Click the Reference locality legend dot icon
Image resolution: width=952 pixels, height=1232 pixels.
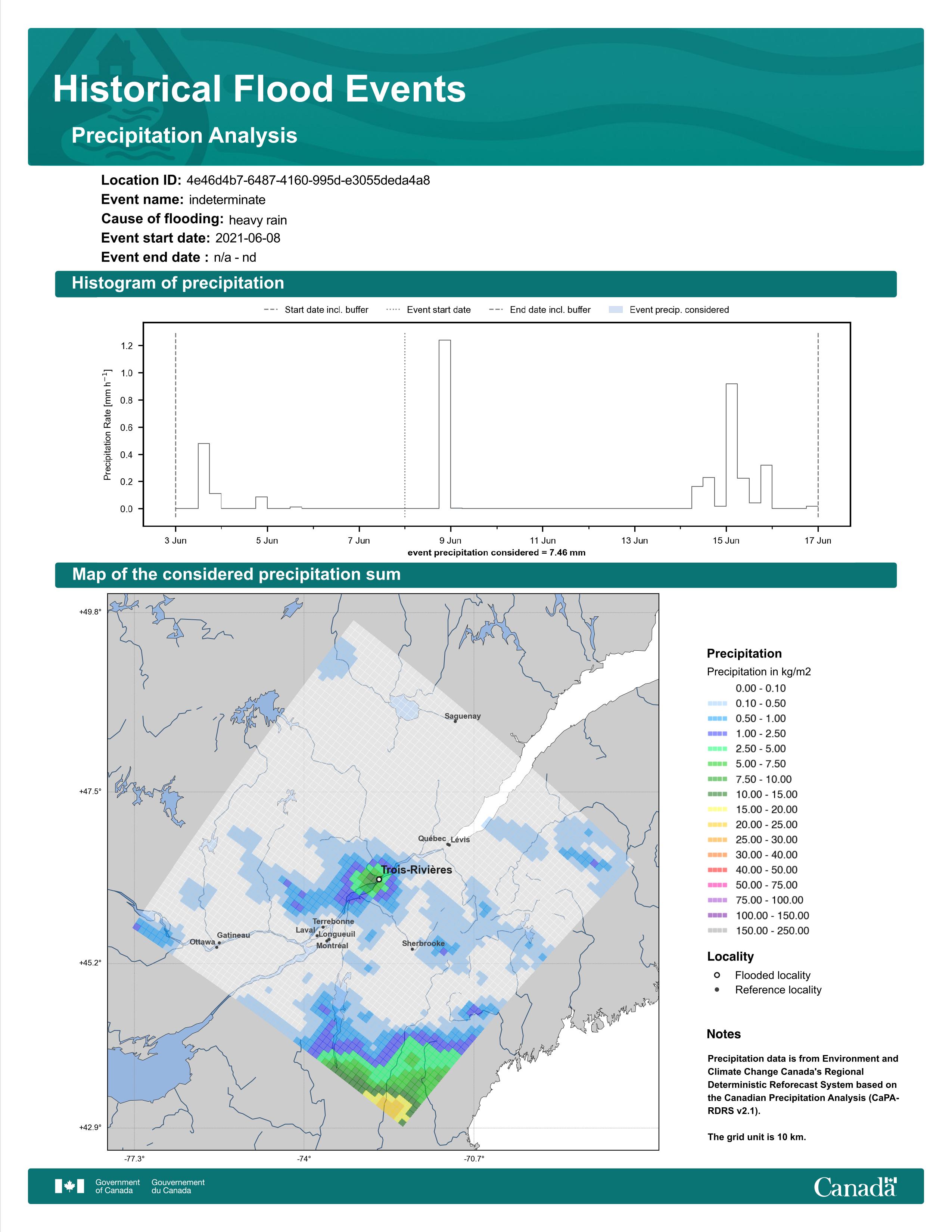pyautogui.click(x=717, y=989)
